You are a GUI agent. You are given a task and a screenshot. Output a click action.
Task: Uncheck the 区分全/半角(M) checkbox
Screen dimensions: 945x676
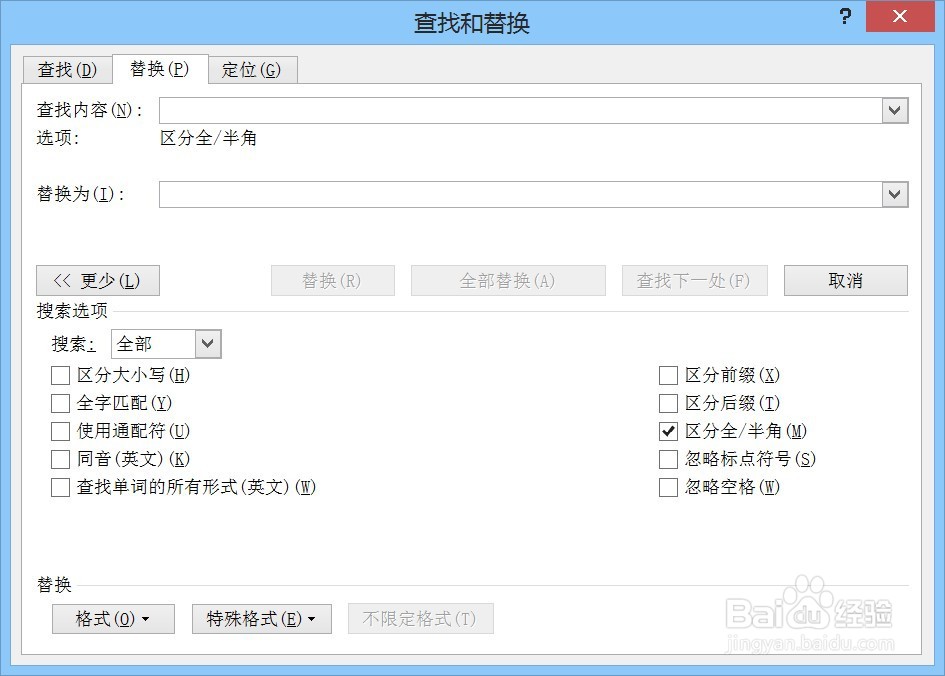[668, 431]
